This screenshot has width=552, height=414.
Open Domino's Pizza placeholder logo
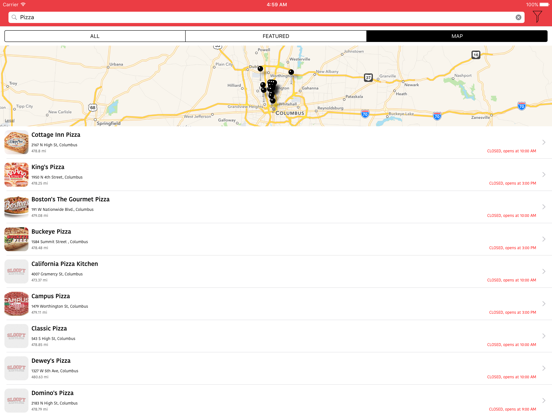(x=16, y=401)
